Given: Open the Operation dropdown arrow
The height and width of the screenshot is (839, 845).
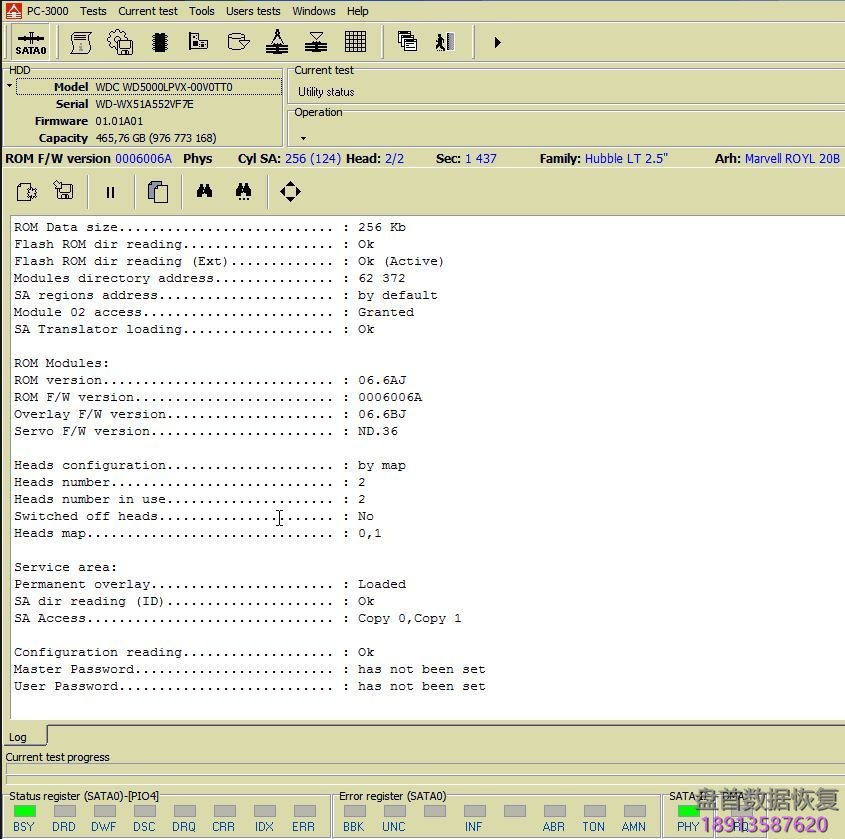Looking at the screenshot, I should pos(302,136).
